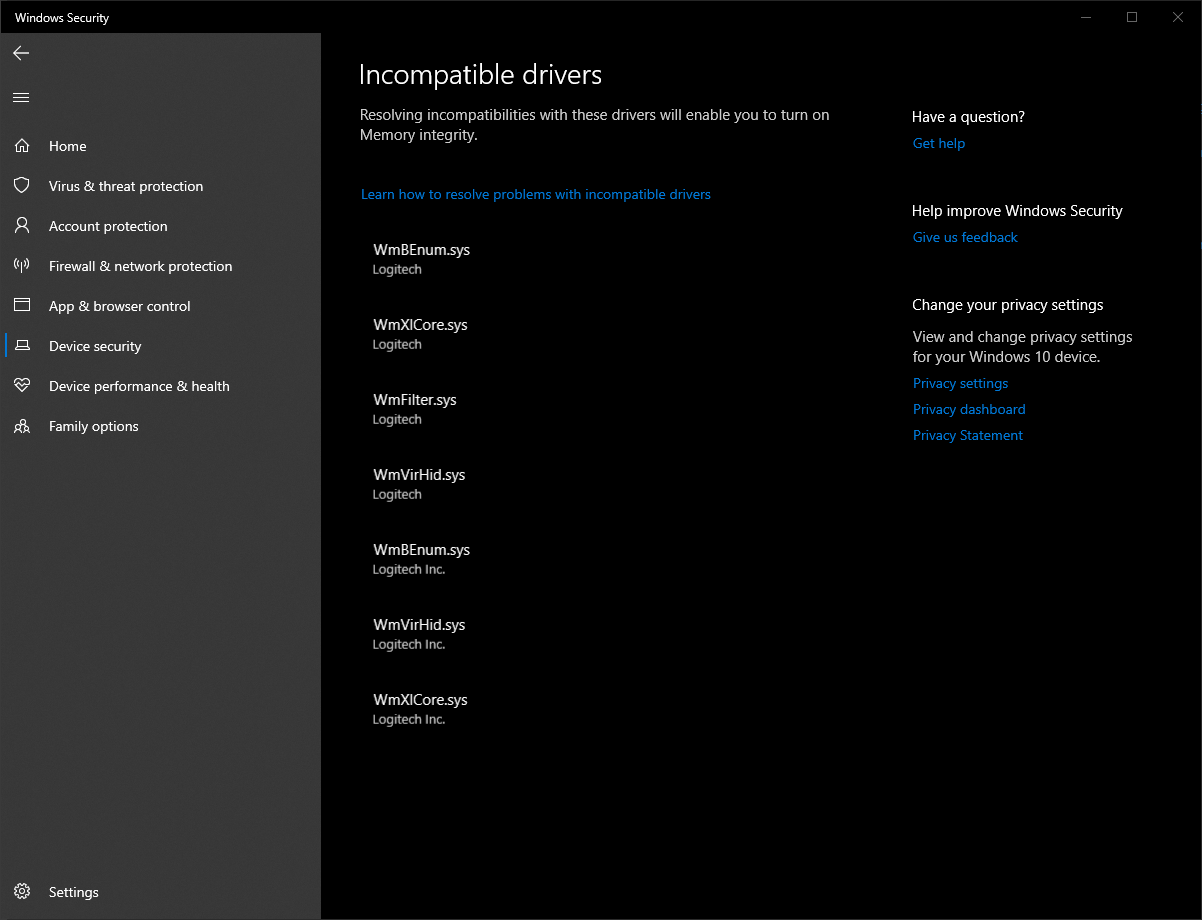Open the Privacy settings link

960,384
